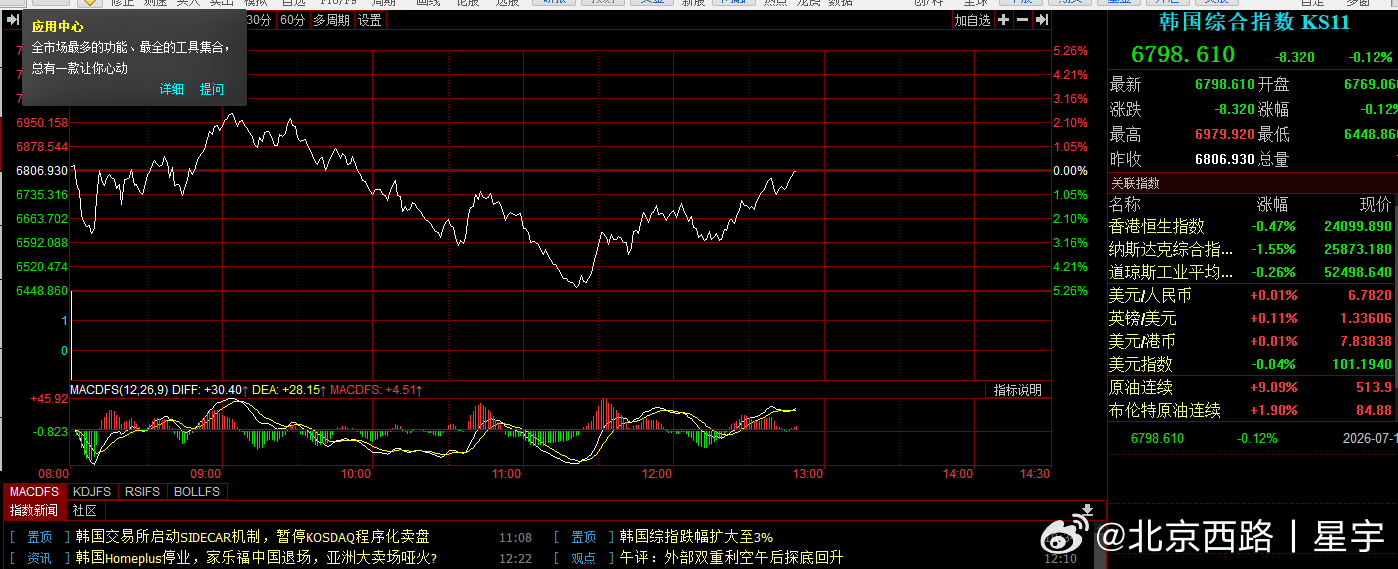Image resolution: width=1398 pixels, height=569 pixels.
Task: Click the 置顶 tag on the SIDECAR news row
Action: [40, 537]
